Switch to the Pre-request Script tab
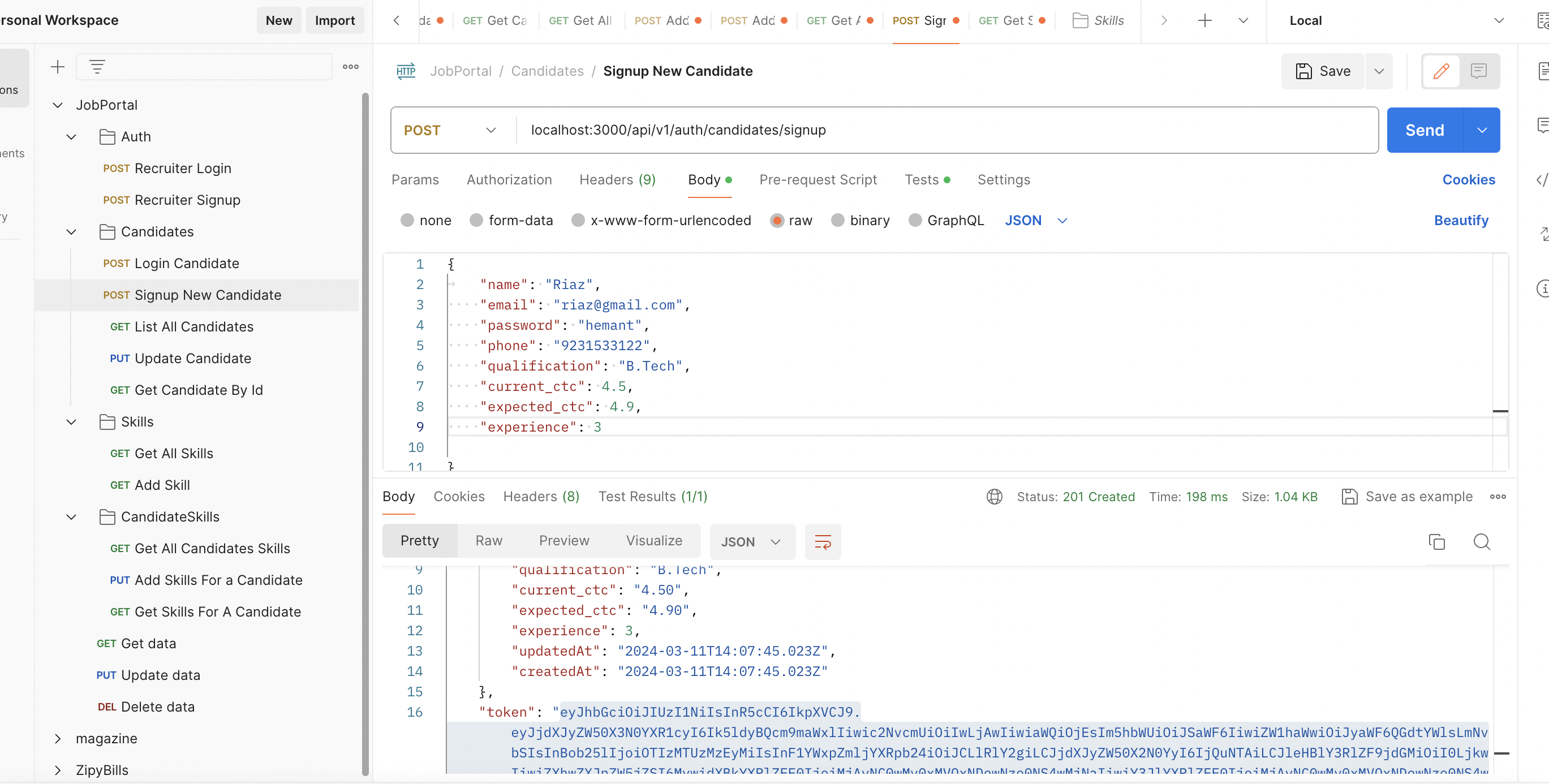 (818, 180)
